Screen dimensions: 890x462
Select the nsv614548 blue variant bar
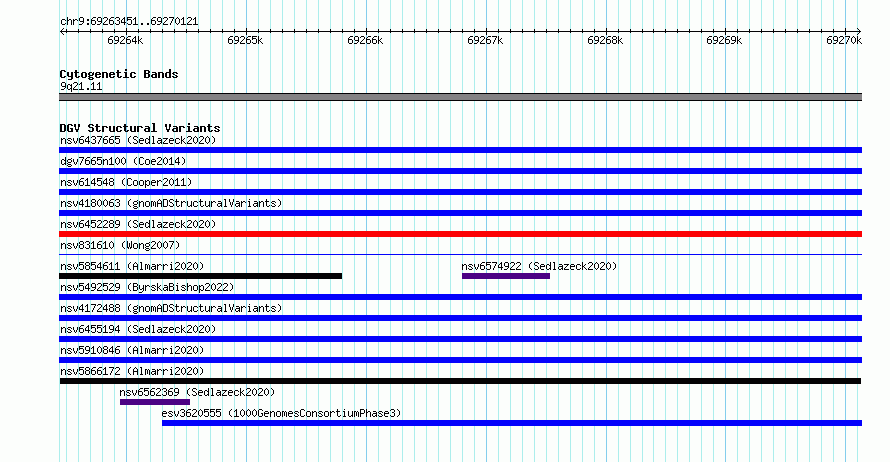tap(460, 192)
